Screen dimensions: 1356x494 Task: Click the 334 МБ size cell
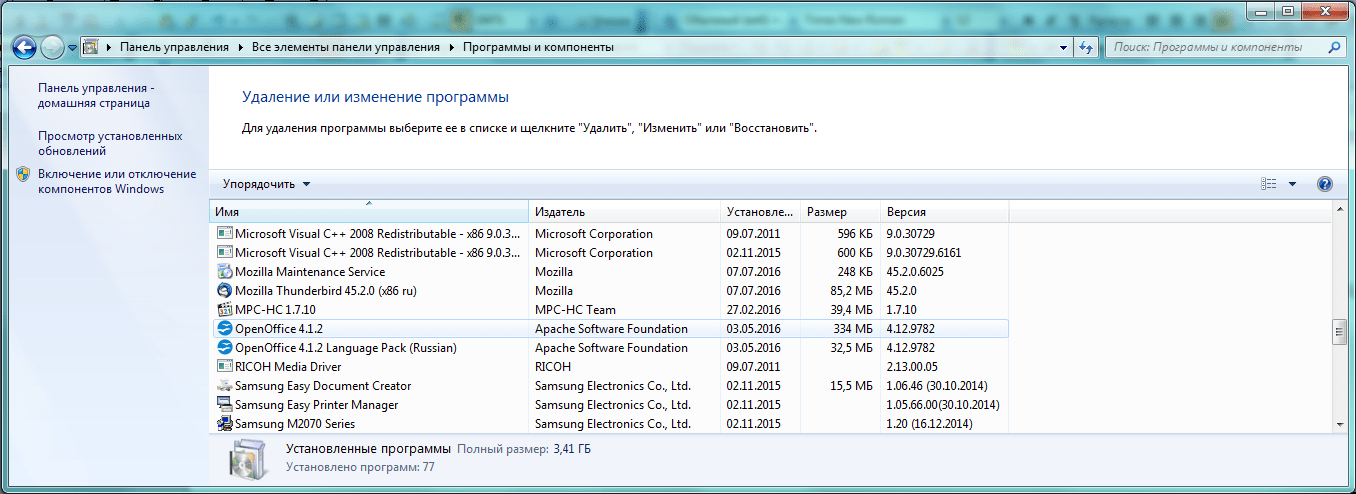tap(853, 329)
